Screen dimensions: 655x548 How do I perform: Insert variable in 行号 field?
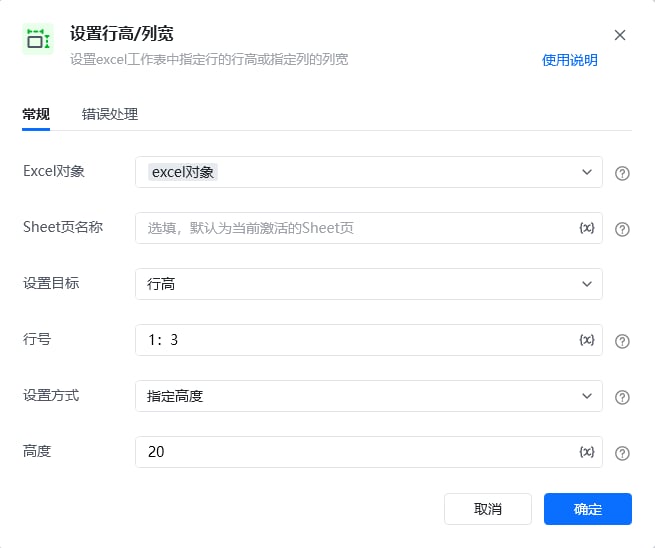click(x=586, y=340)
